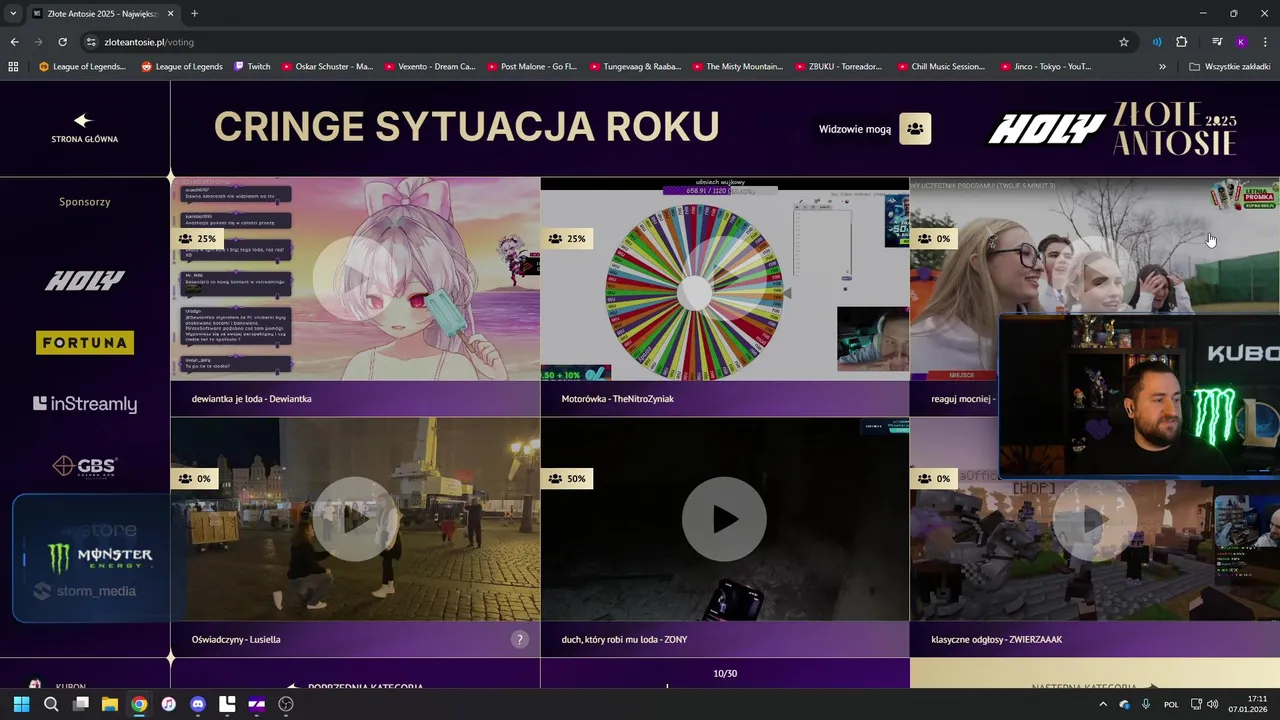The image size is (1280, 720).
Task: Go back to Strona Główna
Action: point(84,128)
